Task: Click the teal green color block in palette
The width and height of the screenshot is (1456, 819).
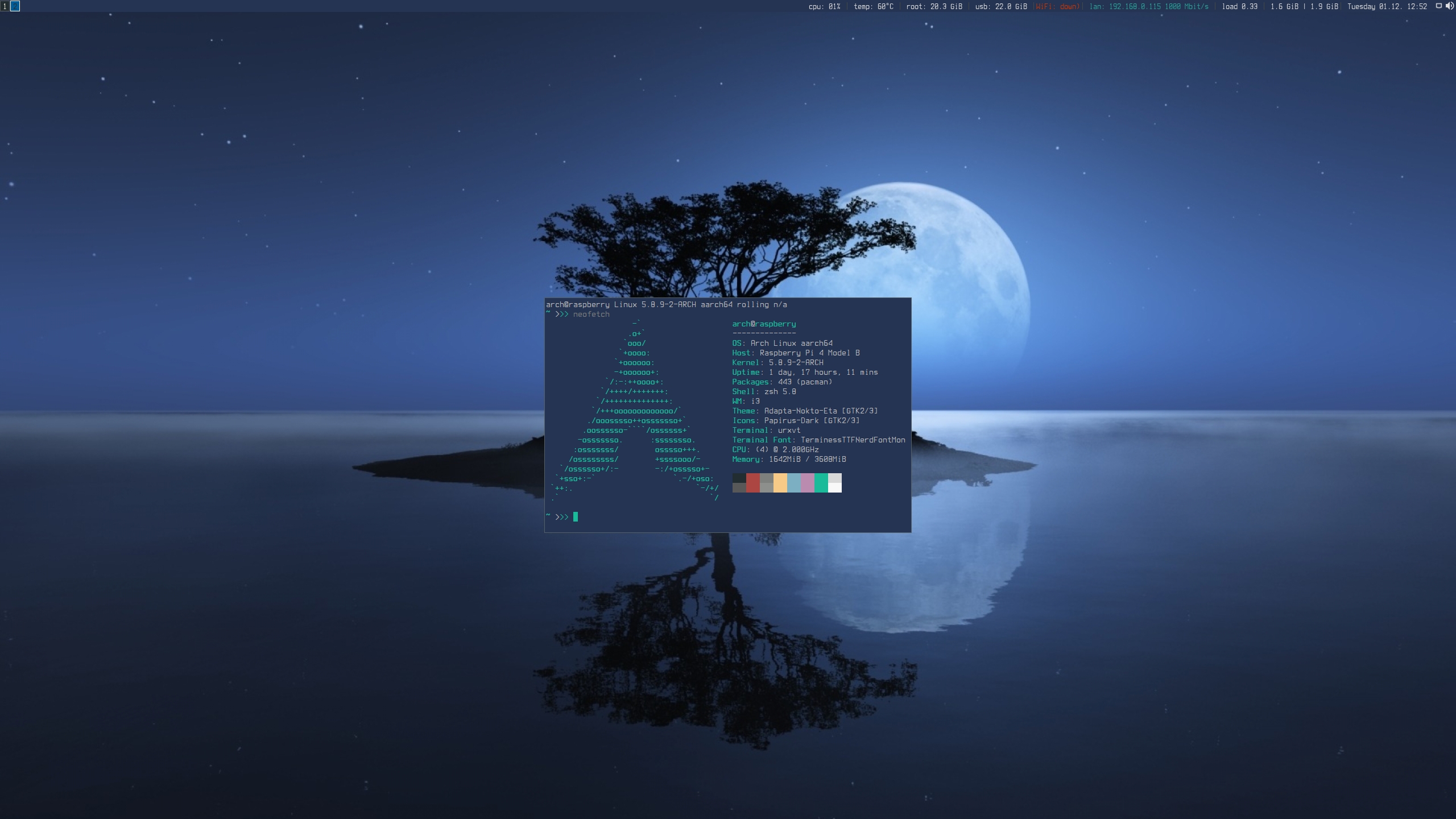Action: click(x=821, y=483)
